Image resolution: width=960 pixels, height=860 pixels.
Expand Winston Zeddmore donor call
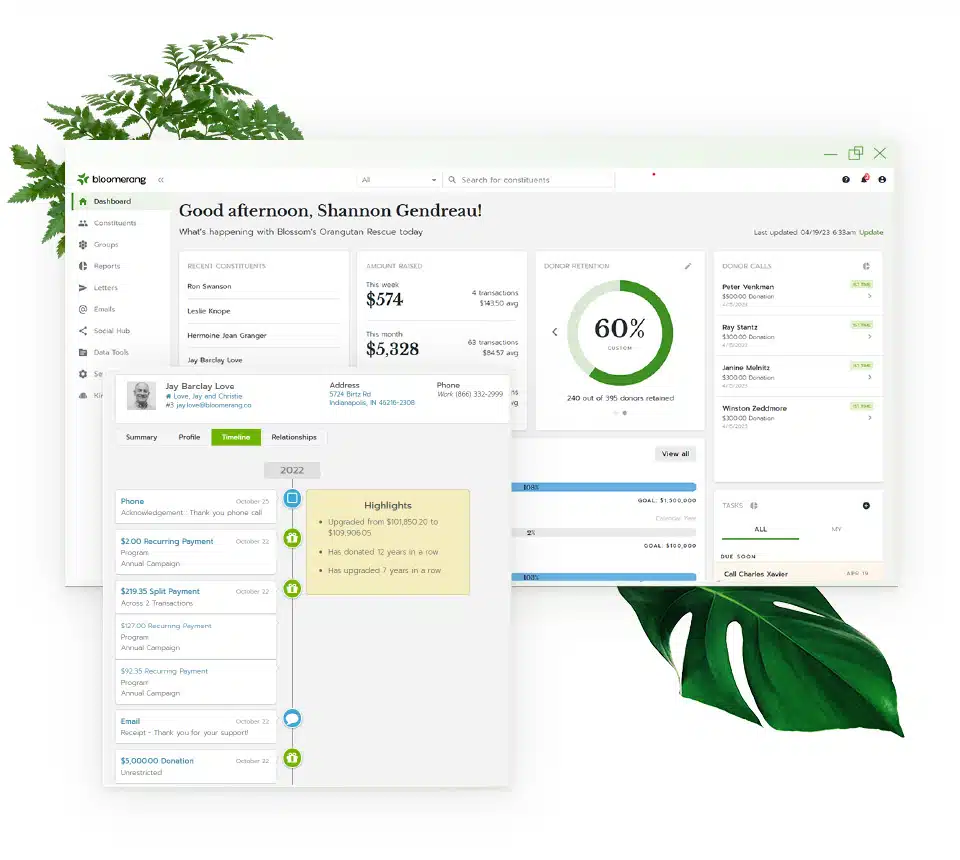(x=869, y=418)
